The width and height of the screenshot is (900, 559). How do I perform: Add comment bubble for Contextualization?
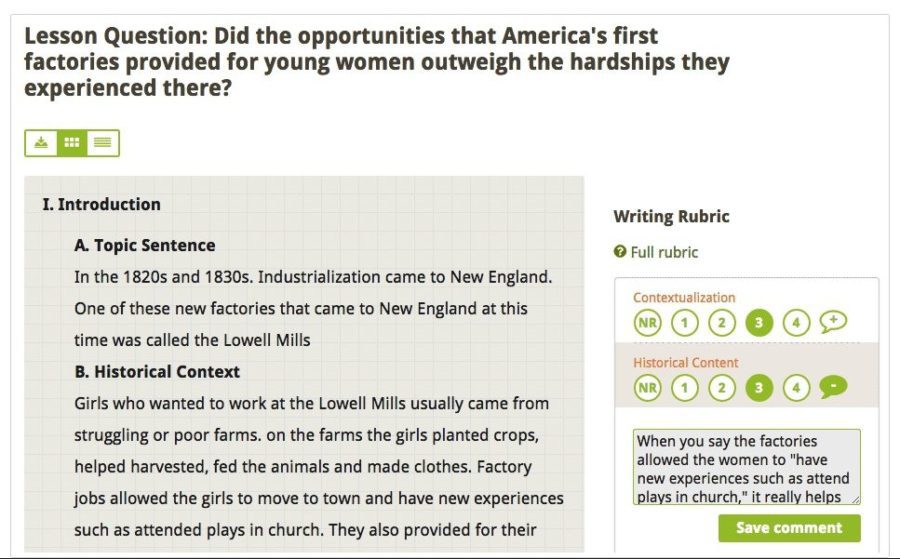coord(832,322)
